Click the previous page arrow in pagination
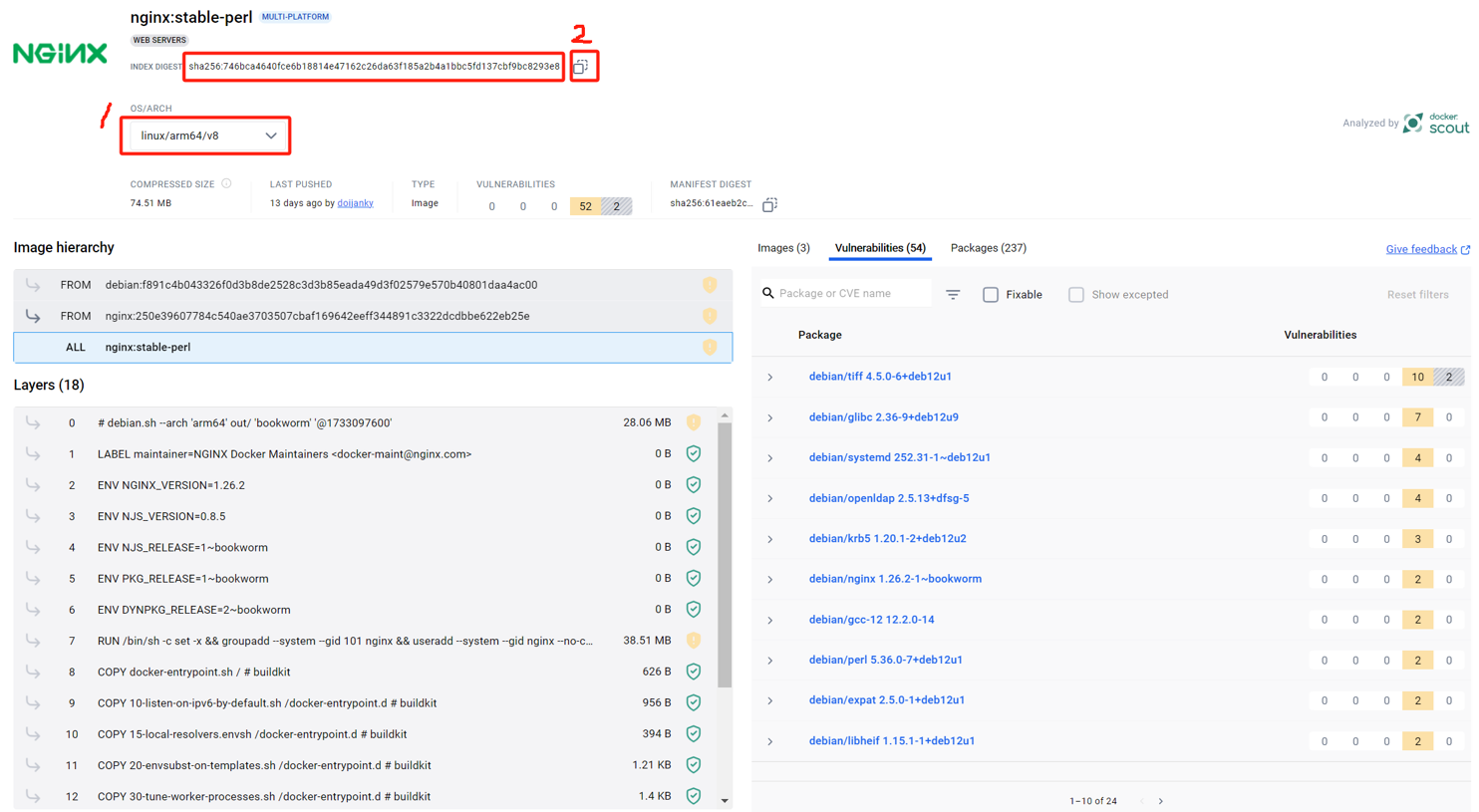Image resolution: width=1479 pixels, height=812 pixels. point(1142,801)
